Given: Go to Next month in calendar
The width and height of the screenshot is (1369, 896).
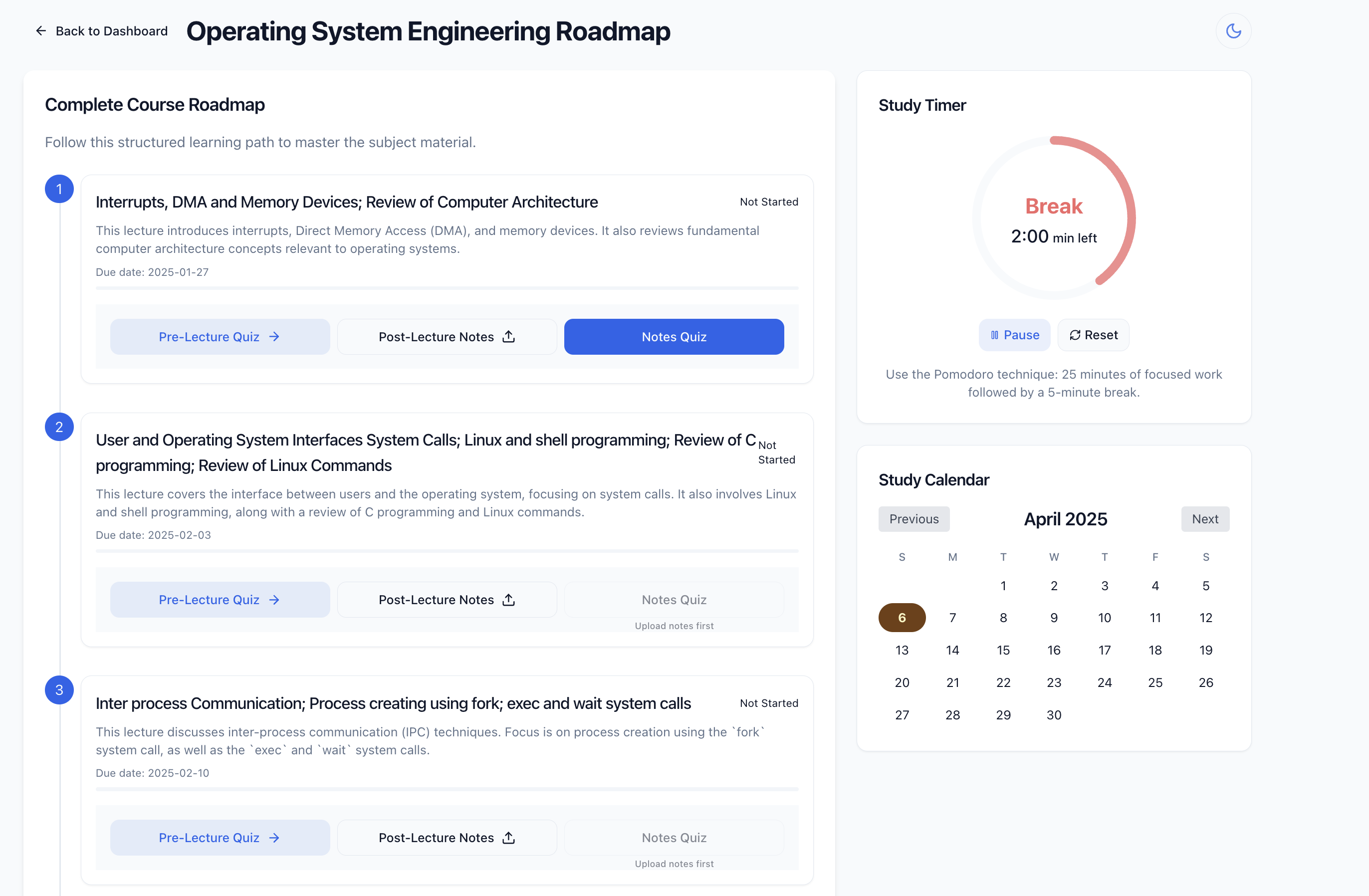Looking at the screenshot, I should coord(1204,519).
